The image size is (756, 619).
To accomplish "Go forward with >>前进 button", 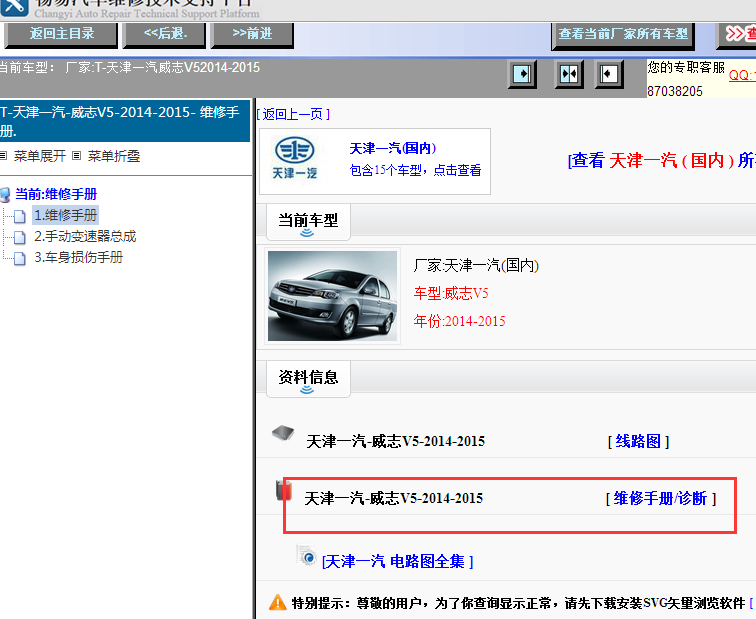I will tap(252, 34).
